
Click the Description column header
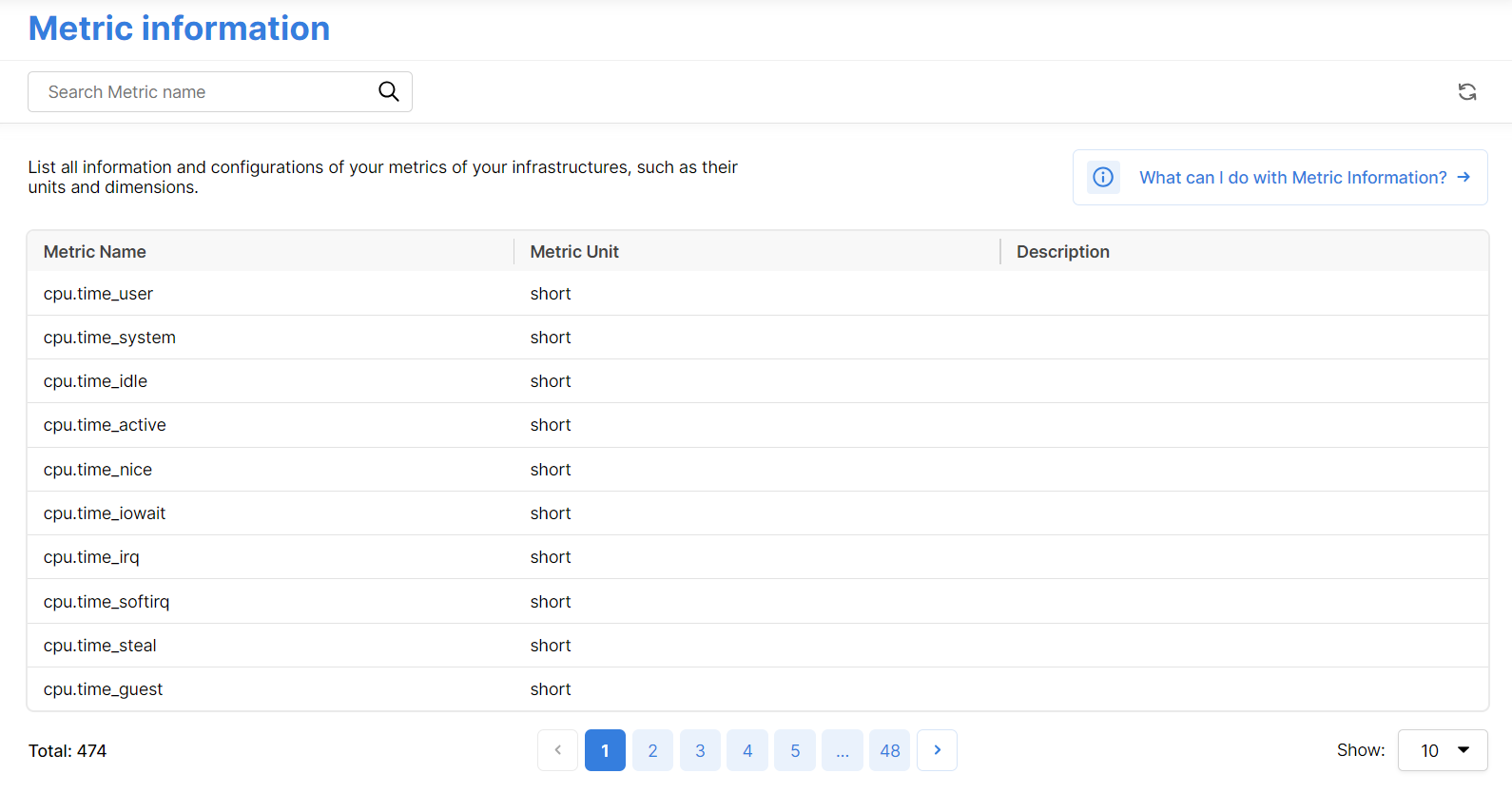(x=1062, y=252)
